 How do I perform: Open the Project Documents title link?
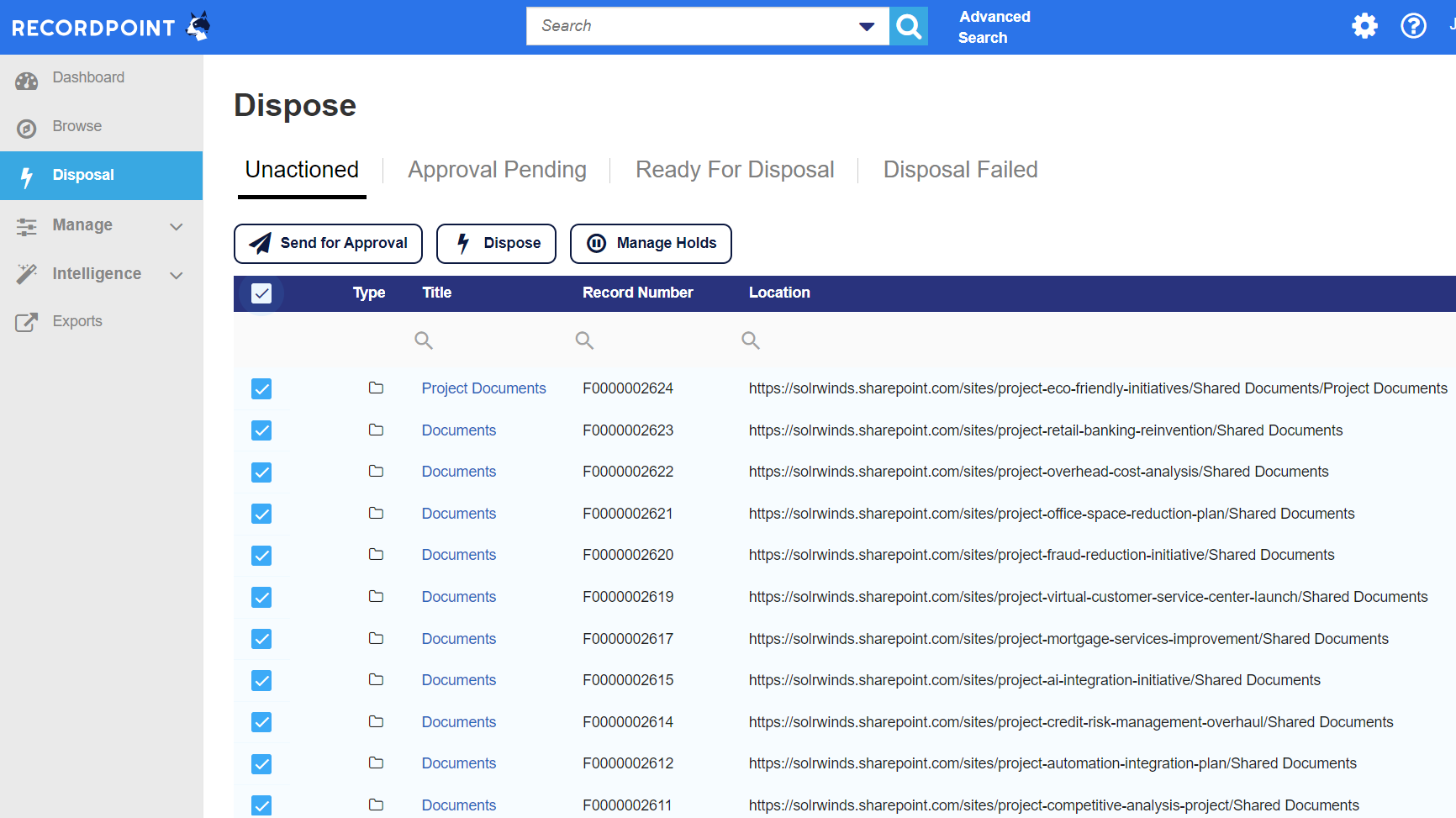(484, 388)
